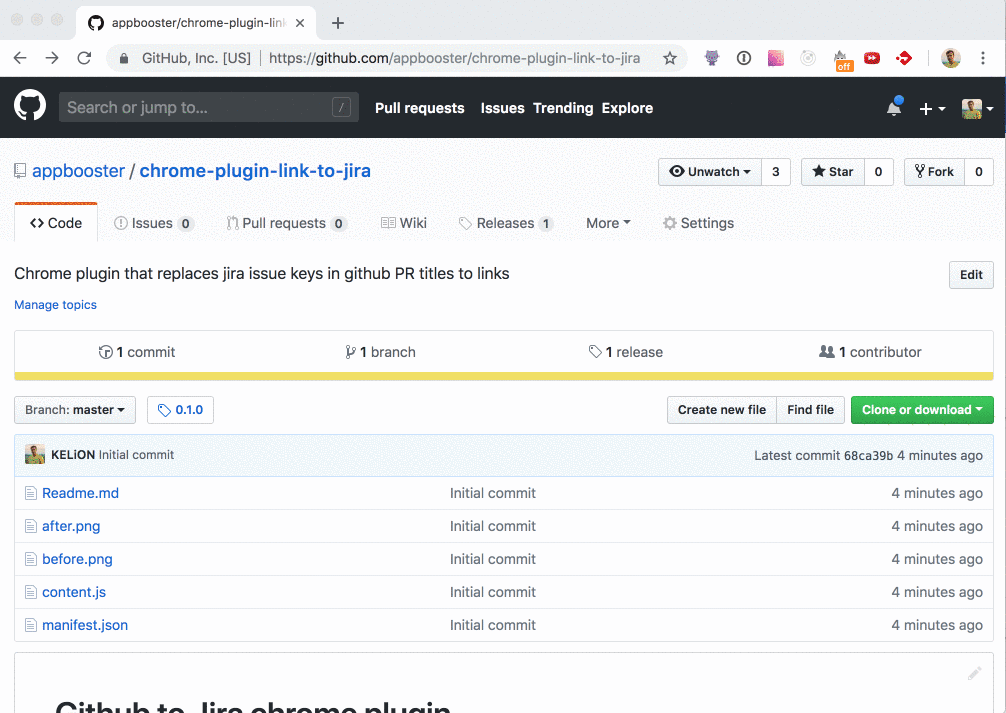Image resolution: width=1006 pixels, height=713 pixels.
Task: Open Trending in top navigation
Action: pyautogui.click(x=563, y=108)
